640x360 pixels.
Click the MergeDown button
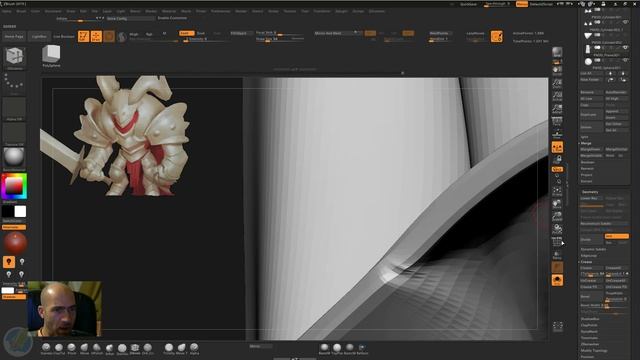(591, 149)
